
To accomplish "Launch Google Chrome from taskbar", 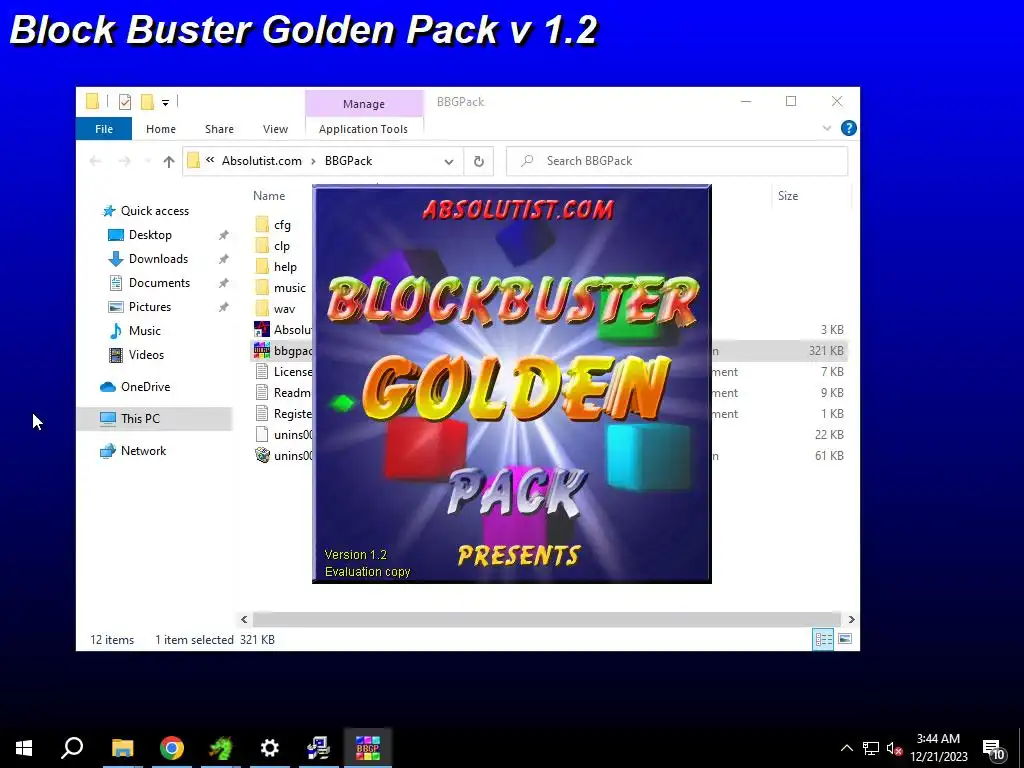I will tap(172, 748).
